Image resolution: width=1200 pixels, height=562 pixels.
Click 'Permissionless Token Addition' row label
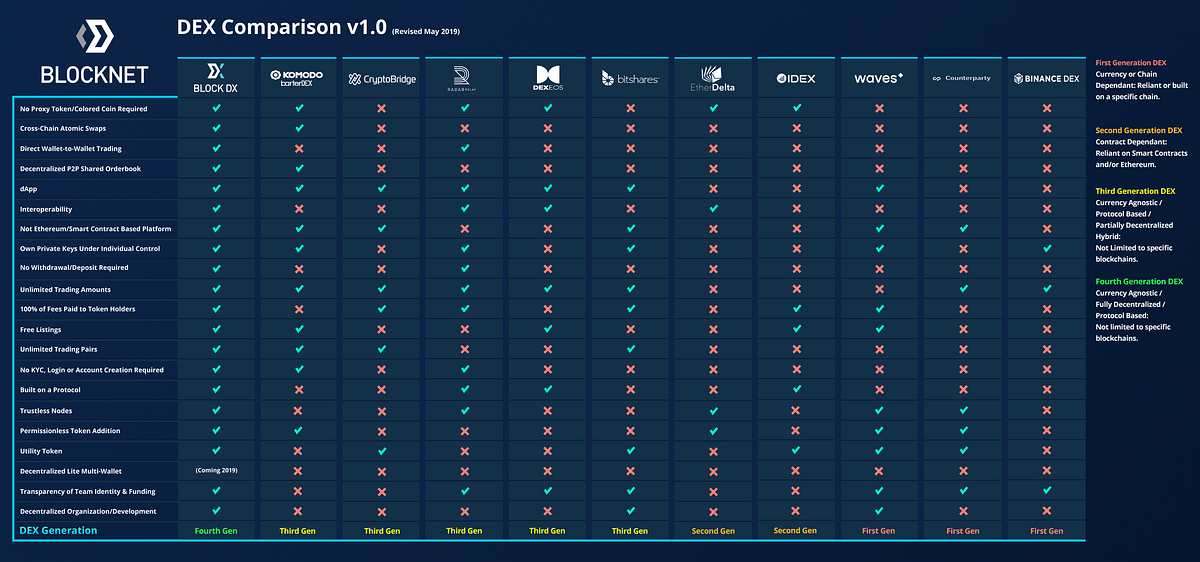click(70, 431)
